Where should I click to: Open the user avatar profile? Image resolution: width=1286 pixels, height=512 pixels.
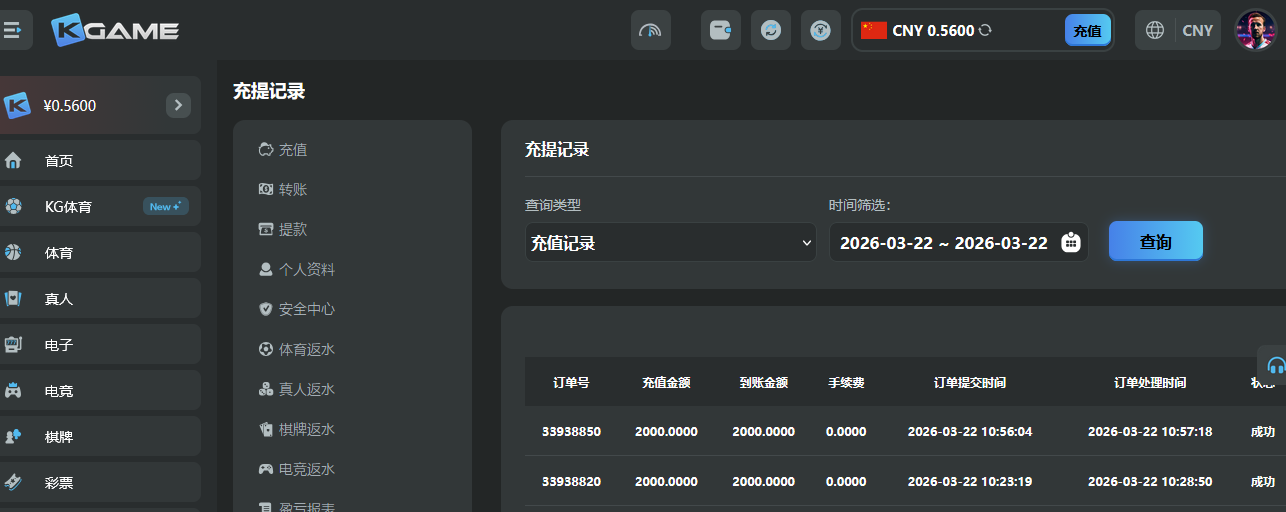tap(1255, 30)
